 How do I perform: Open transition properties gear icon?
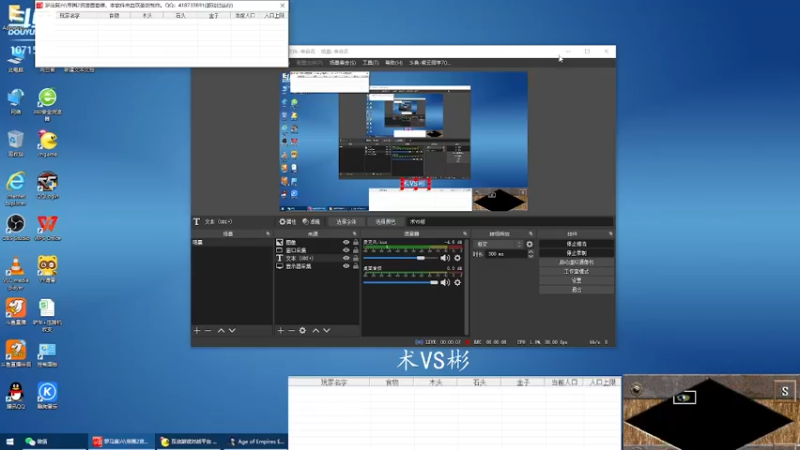[530, 244]
